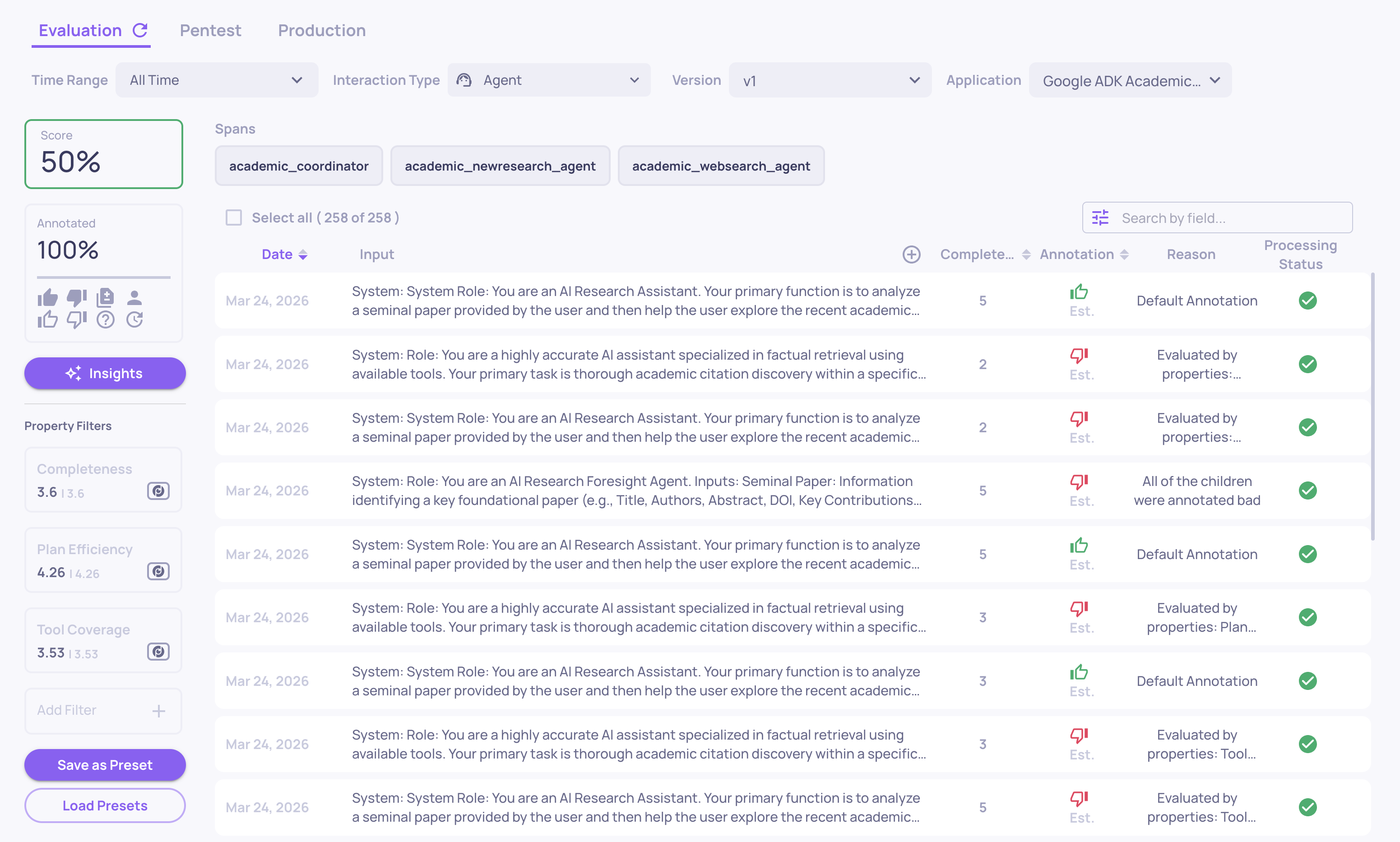Click the Save as Preset button
The width and height of the screenshot is (1400, 842).
[x=105, y=765]
